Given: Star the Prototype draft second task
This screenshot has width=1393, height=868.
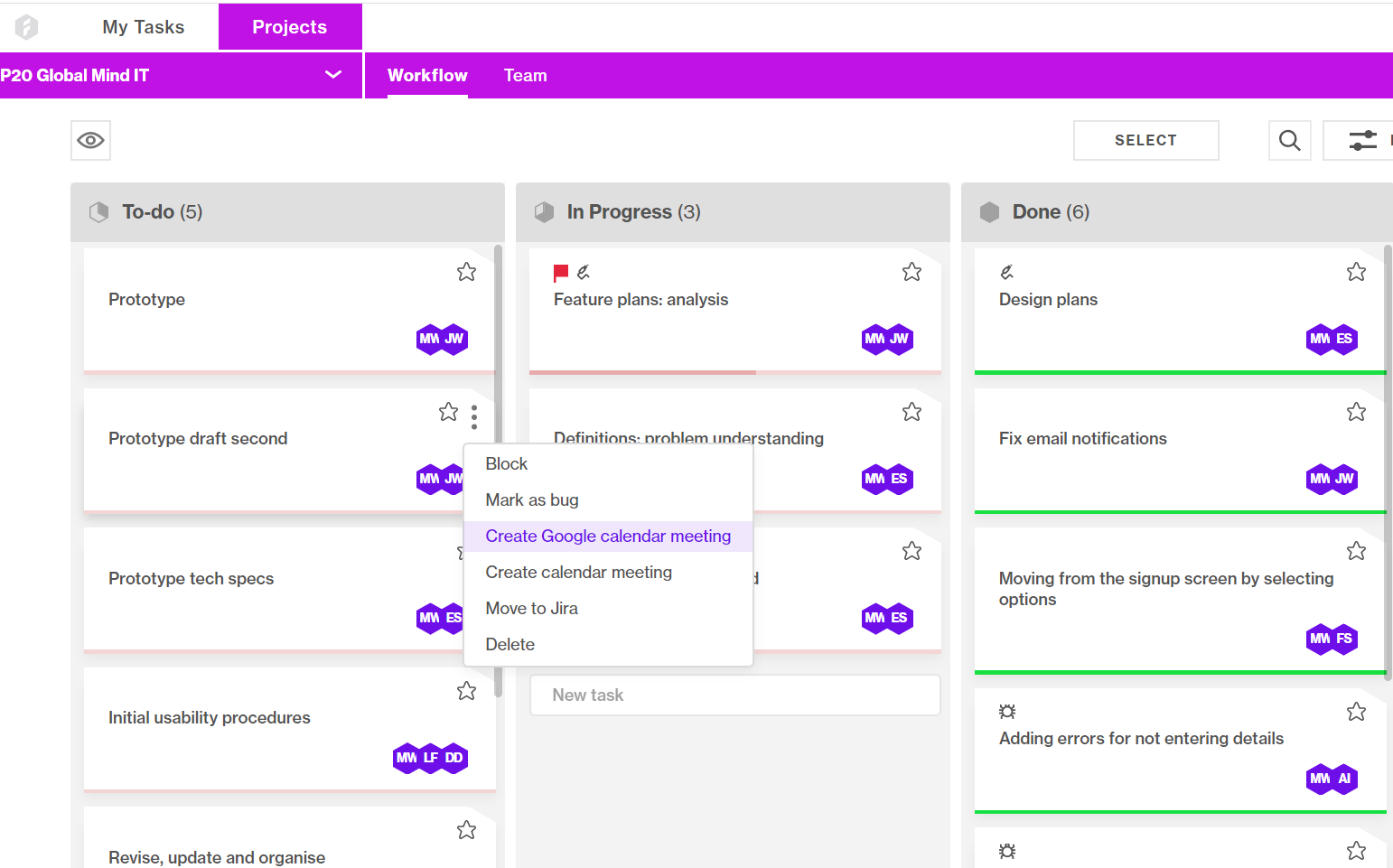Looking at the screenshot, I should [448, 412].
